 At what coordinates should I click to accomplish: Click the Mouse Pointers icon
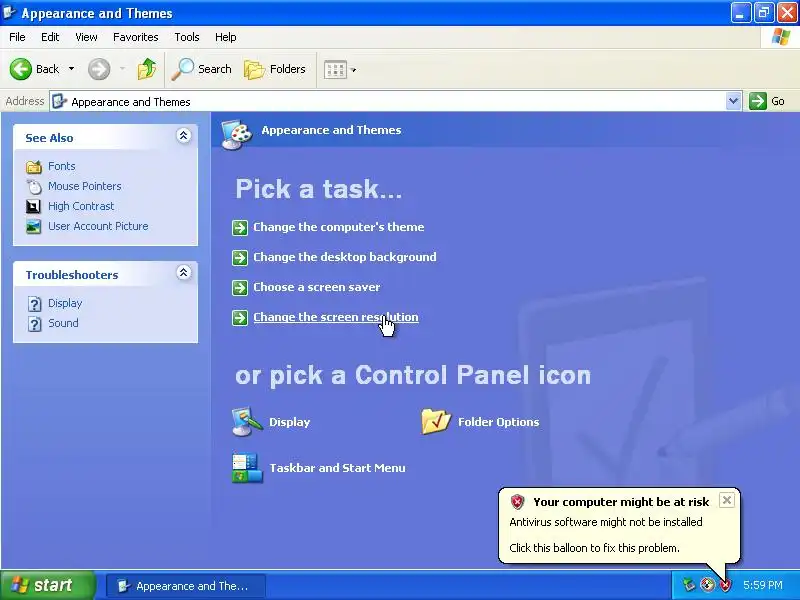point(34,187)
